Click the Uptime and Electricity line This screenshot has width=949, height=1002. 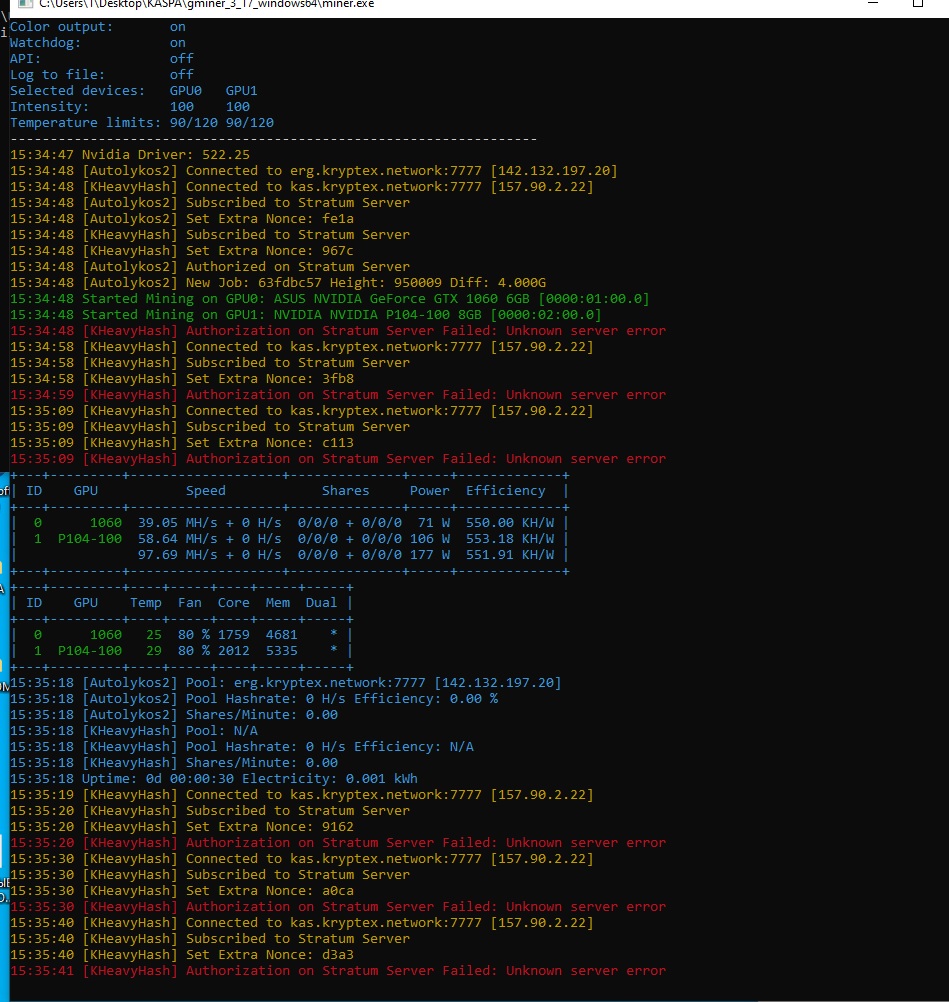pos(214,779)
